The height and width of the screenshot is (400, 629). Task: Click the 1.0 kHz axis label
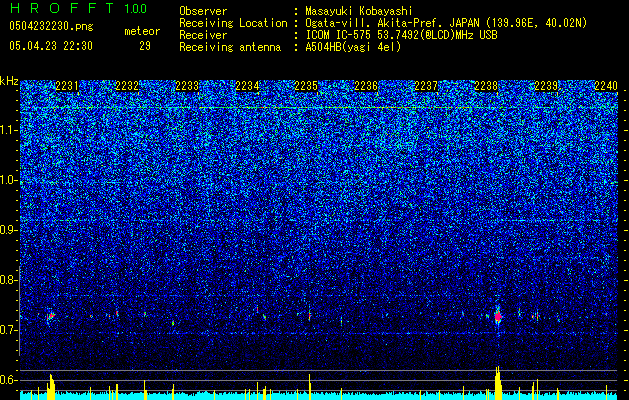click(8, 180)
